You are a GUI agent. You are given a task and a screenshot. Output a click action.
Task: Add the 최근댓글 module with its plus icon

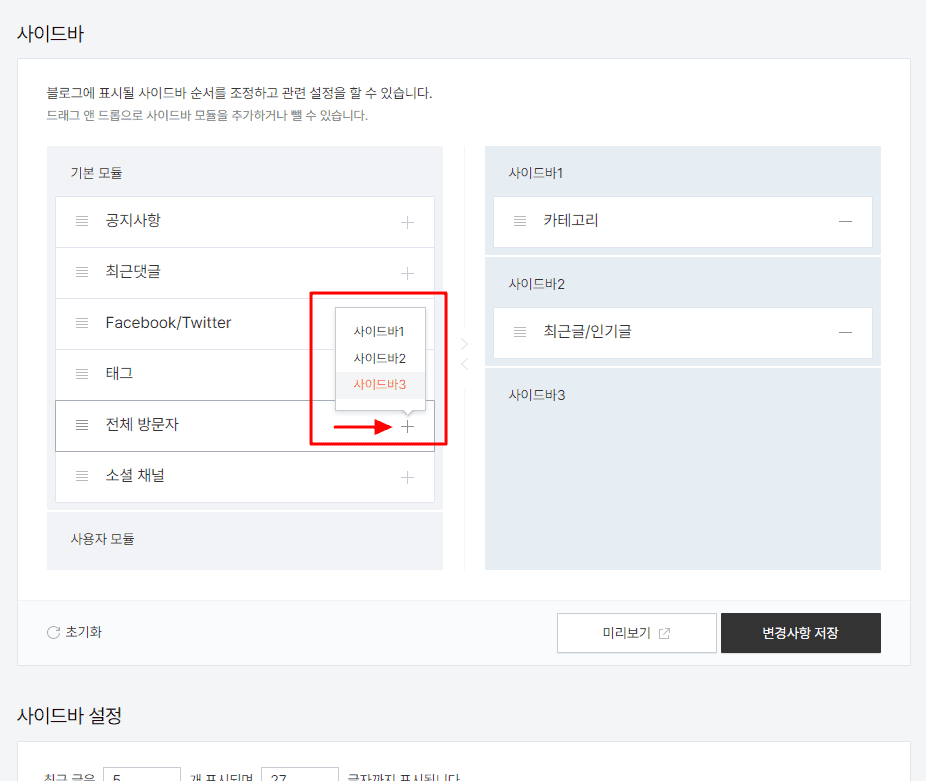pos(408,272)
